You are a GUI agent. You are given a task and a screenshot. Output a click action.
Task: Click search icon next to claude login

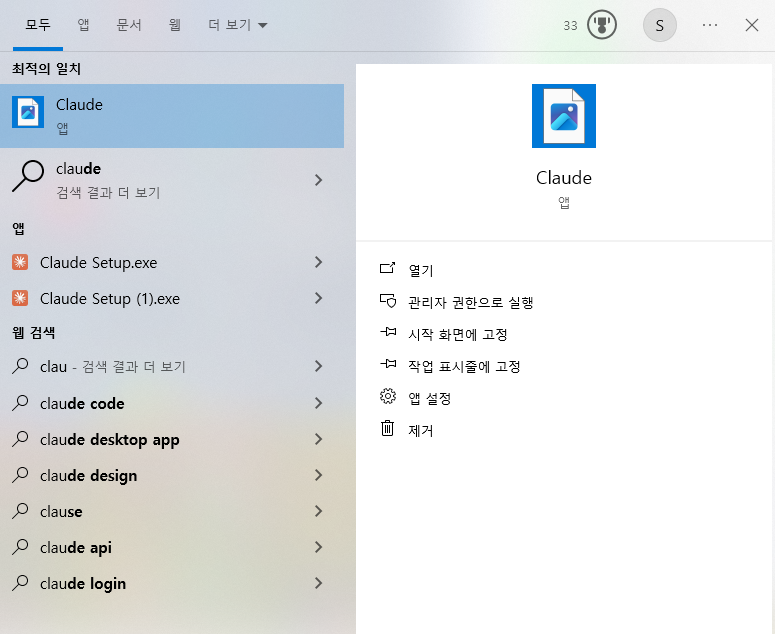pos(20,583)
